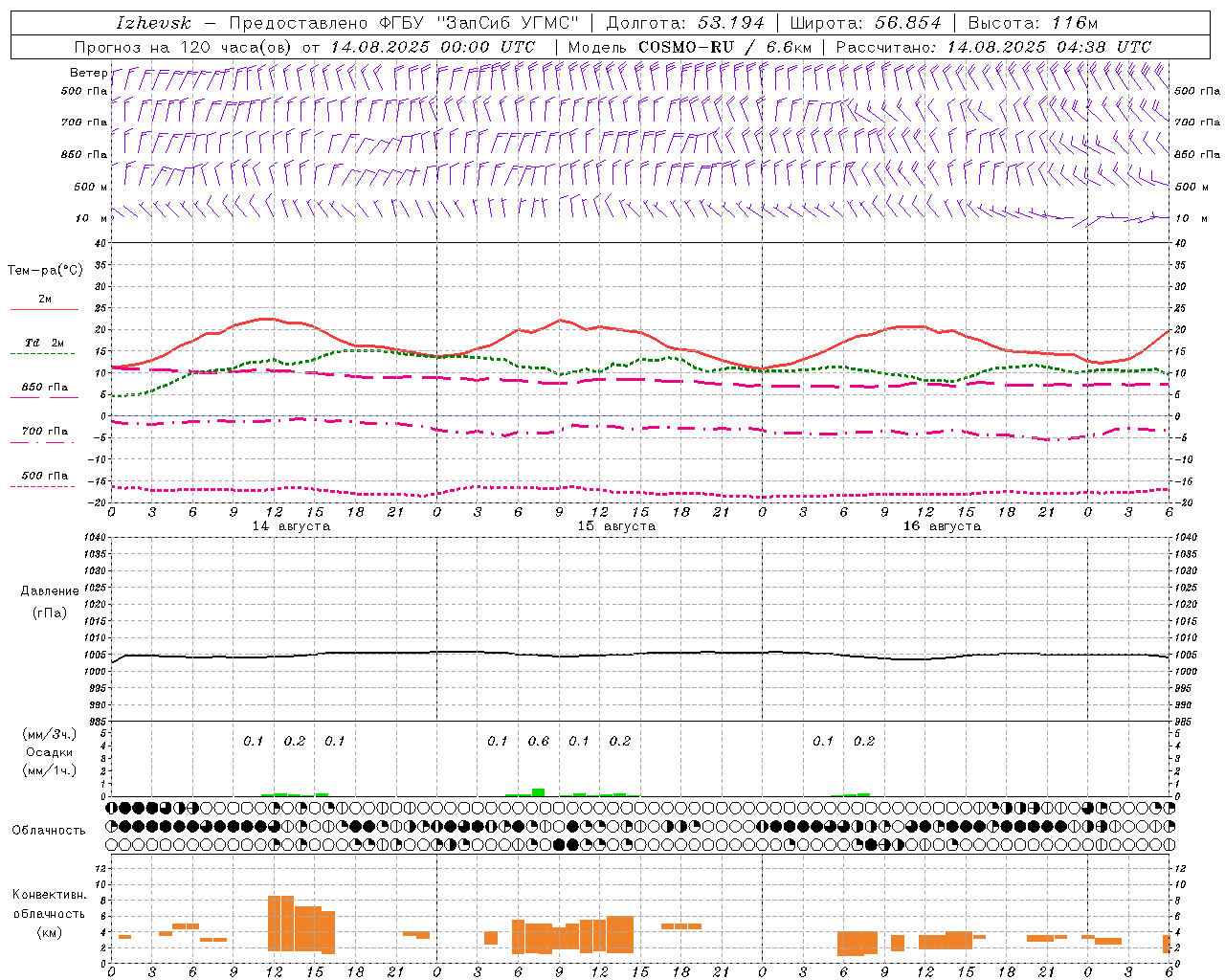
Task: Click the "14 августа" date label
Action: click(x=291, y=526)
